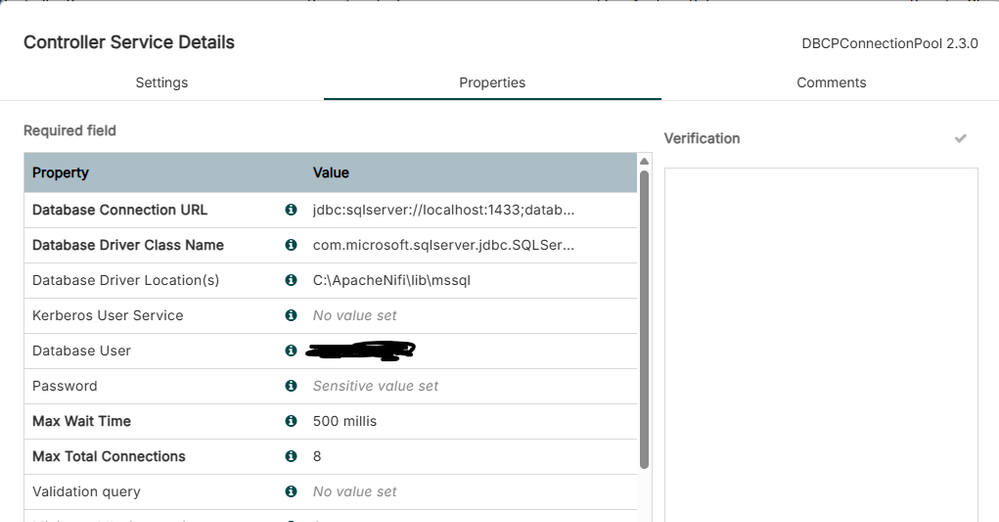The image size is (999, 522).
Task: Open the Comments tab
Action: click(831, 83)
